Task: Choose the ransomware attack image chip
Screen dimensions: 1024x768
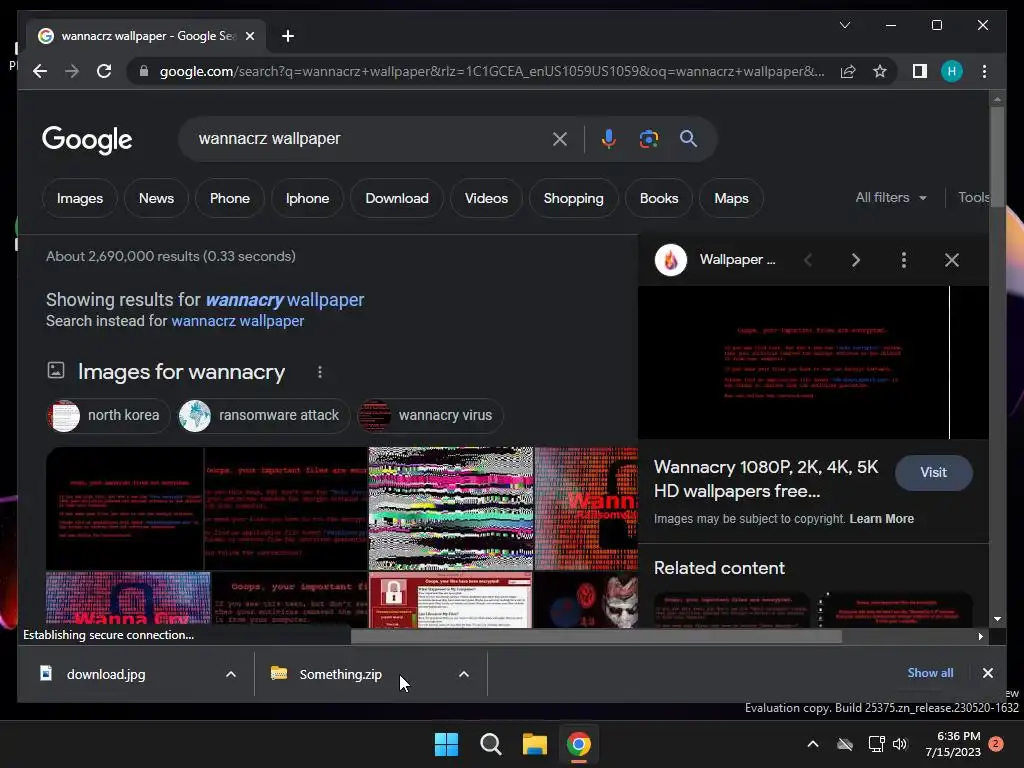Action: click(264, 415)
